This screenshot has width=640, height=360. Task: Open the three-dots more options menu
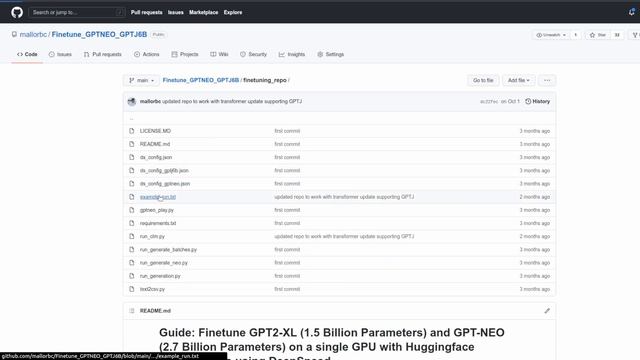pyautogui.click(x=547, y=80)
